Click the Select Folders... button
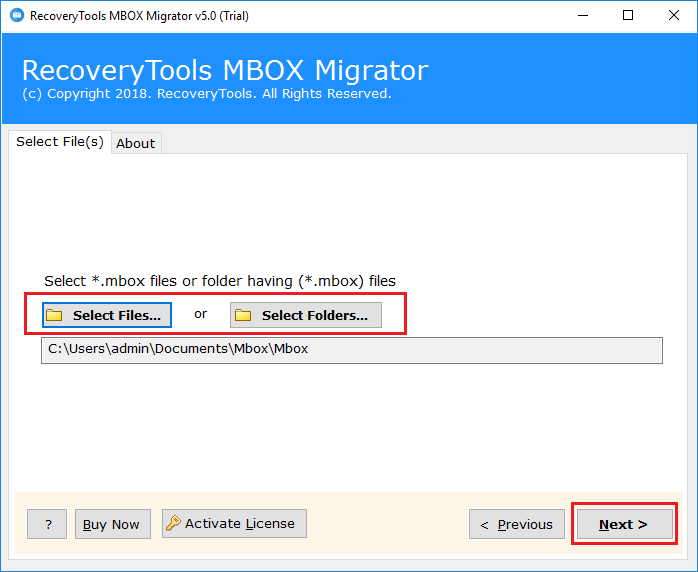 tap(306, 315)
